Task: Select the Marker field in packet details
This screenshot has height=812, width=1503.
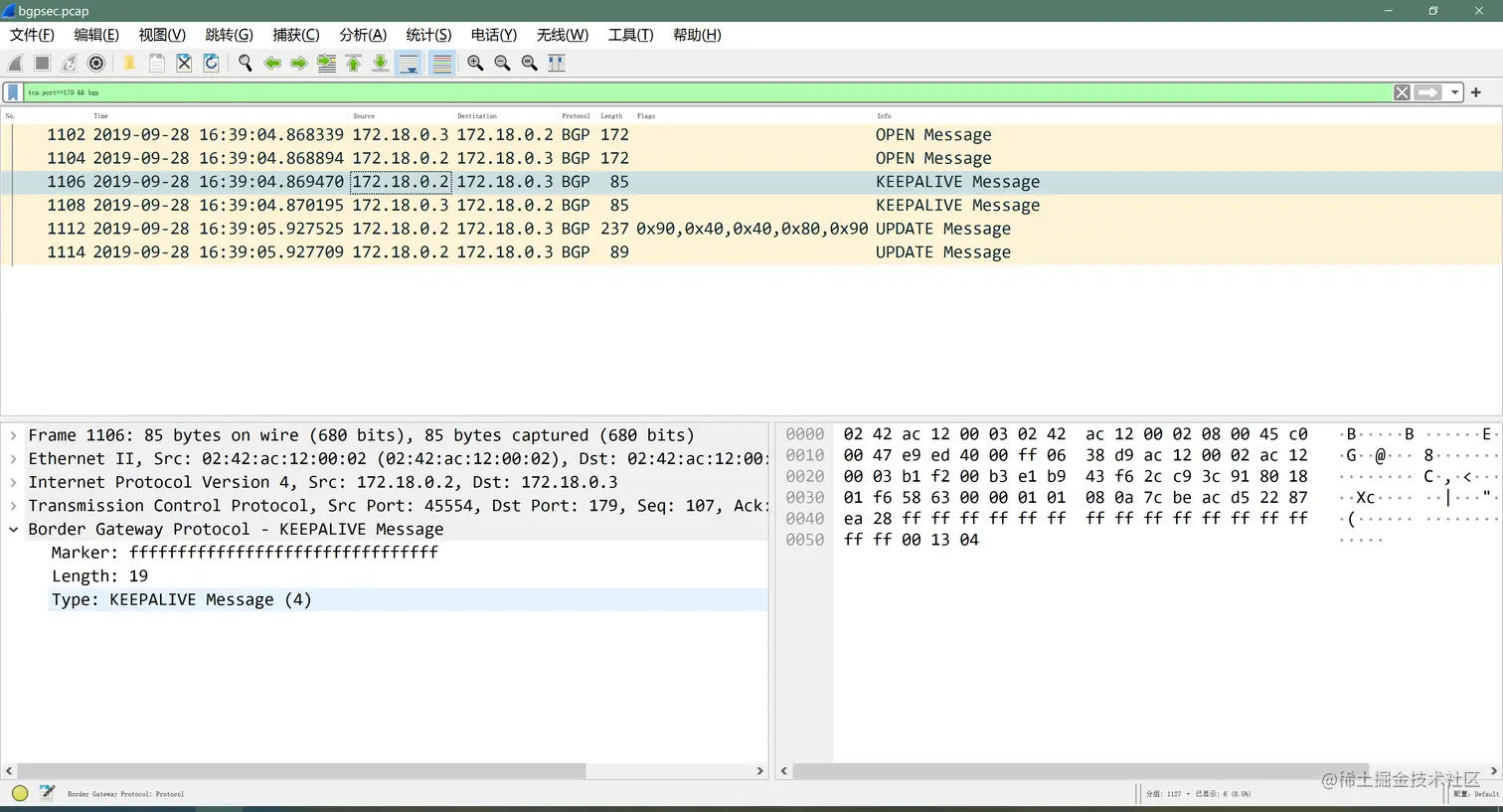Action: point(408,553)
